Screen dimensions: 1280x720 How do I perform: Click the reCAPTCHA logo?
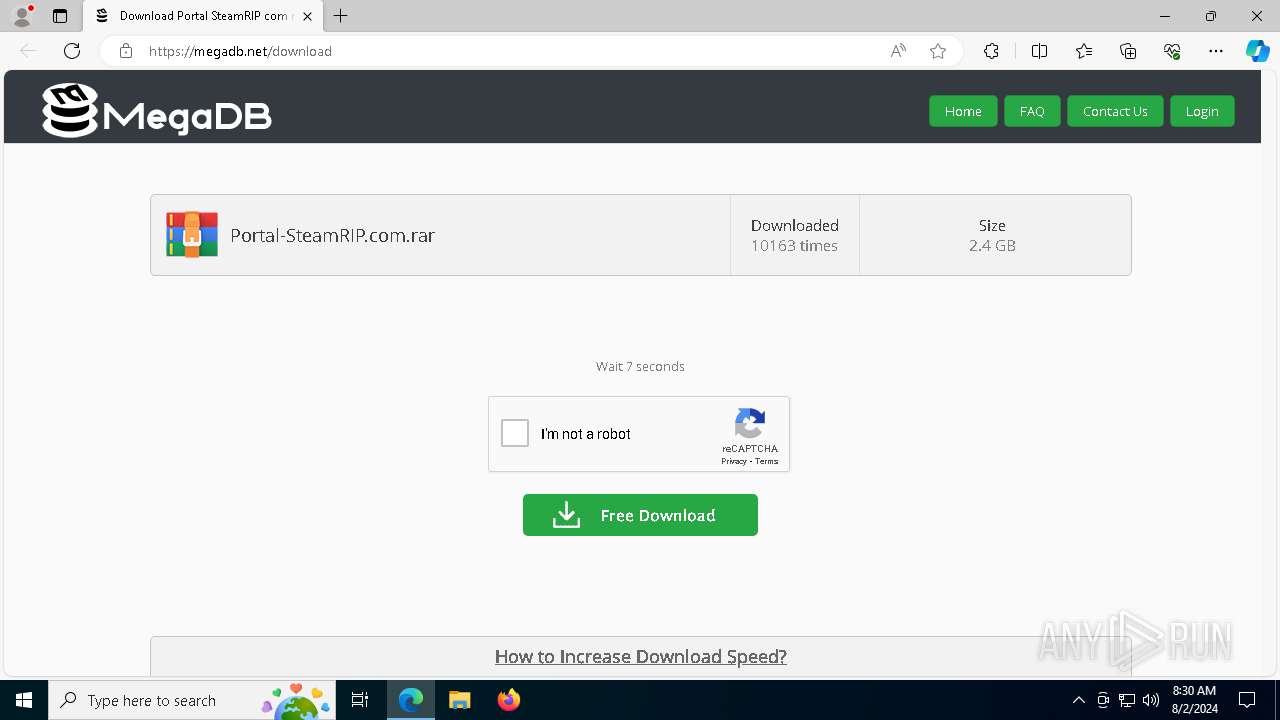tap(750, 423)
